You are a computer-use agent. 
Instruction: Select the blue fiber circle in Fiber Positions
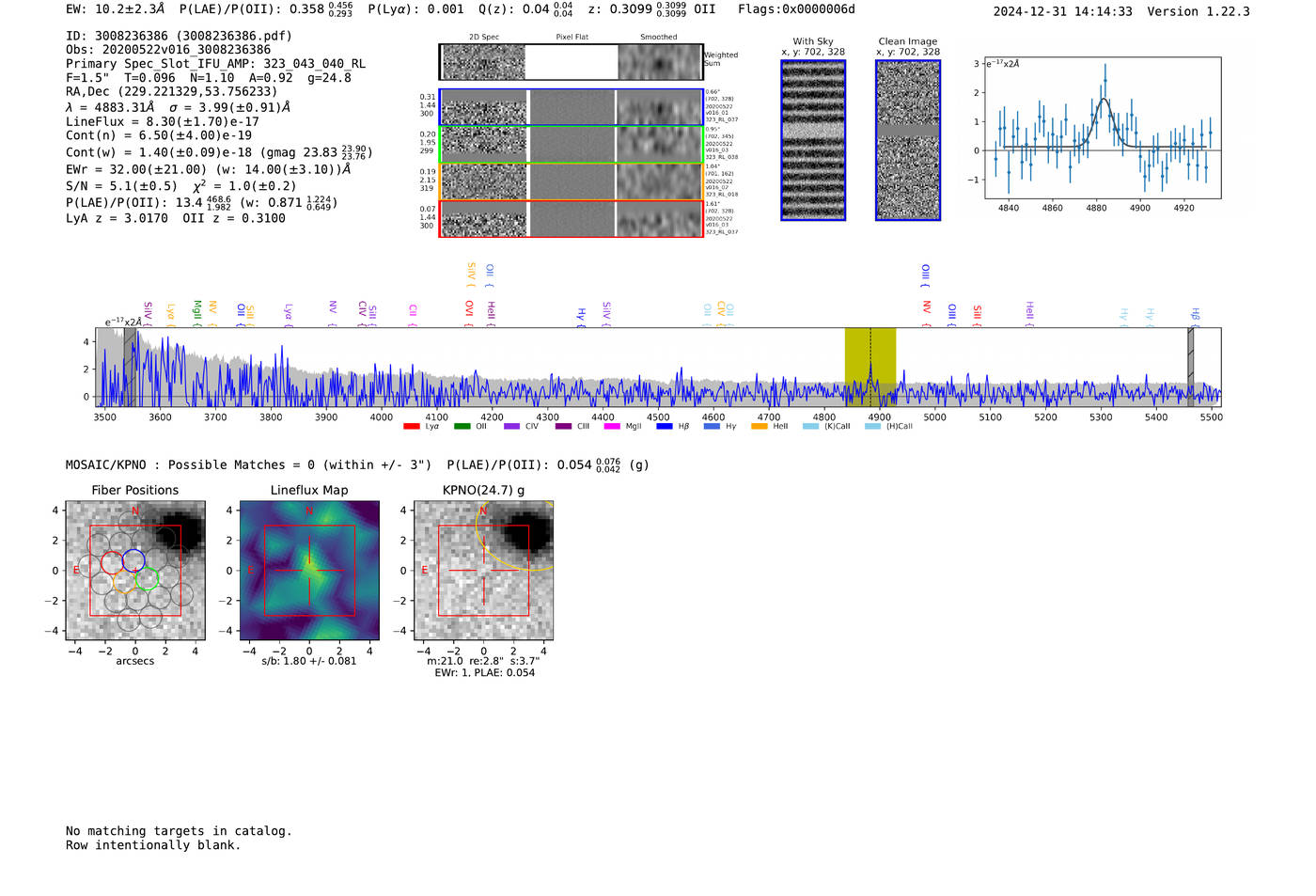pos(133,560)
